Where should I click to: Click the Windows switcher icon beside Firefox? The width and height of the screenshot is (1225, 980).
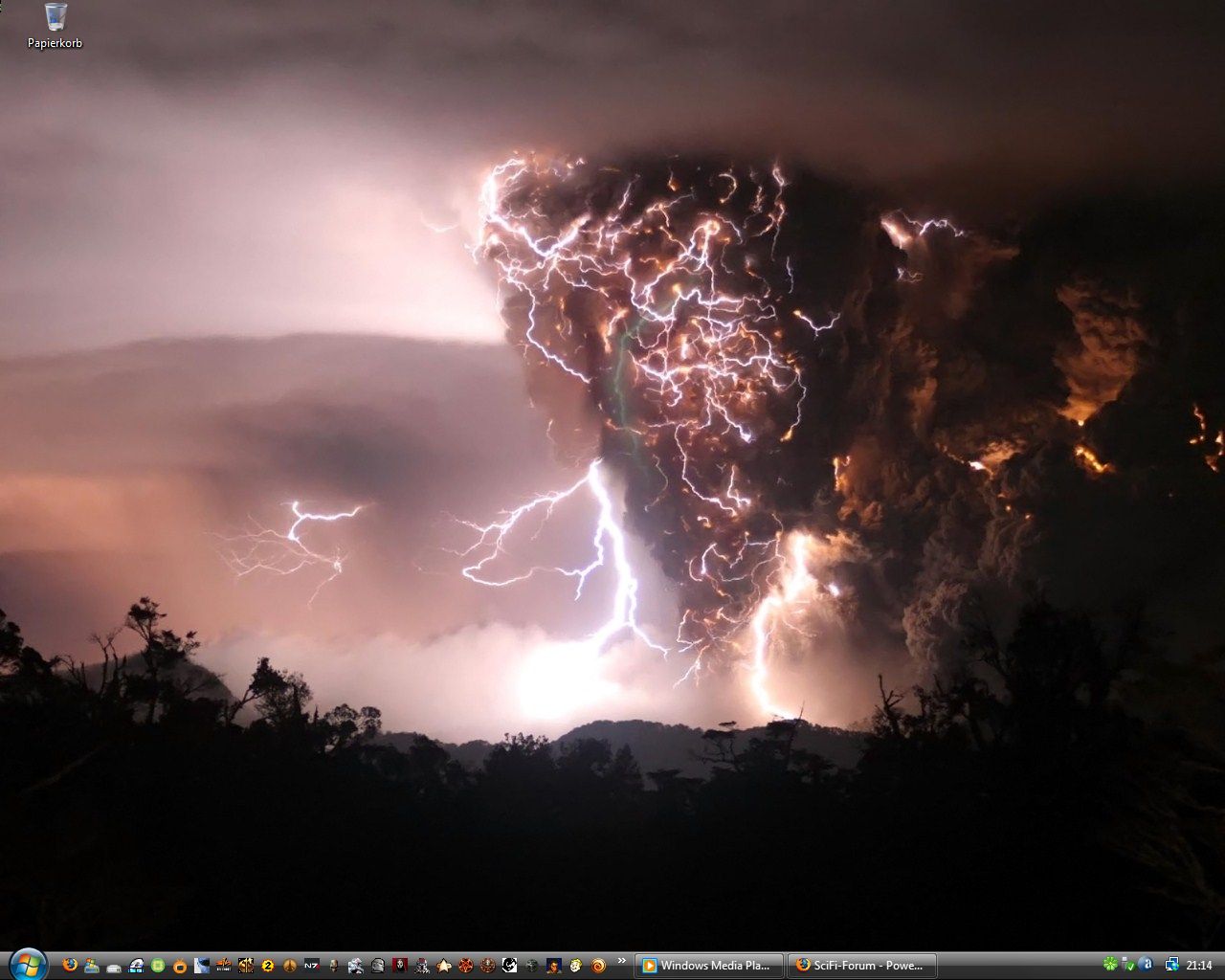[92, 966]
